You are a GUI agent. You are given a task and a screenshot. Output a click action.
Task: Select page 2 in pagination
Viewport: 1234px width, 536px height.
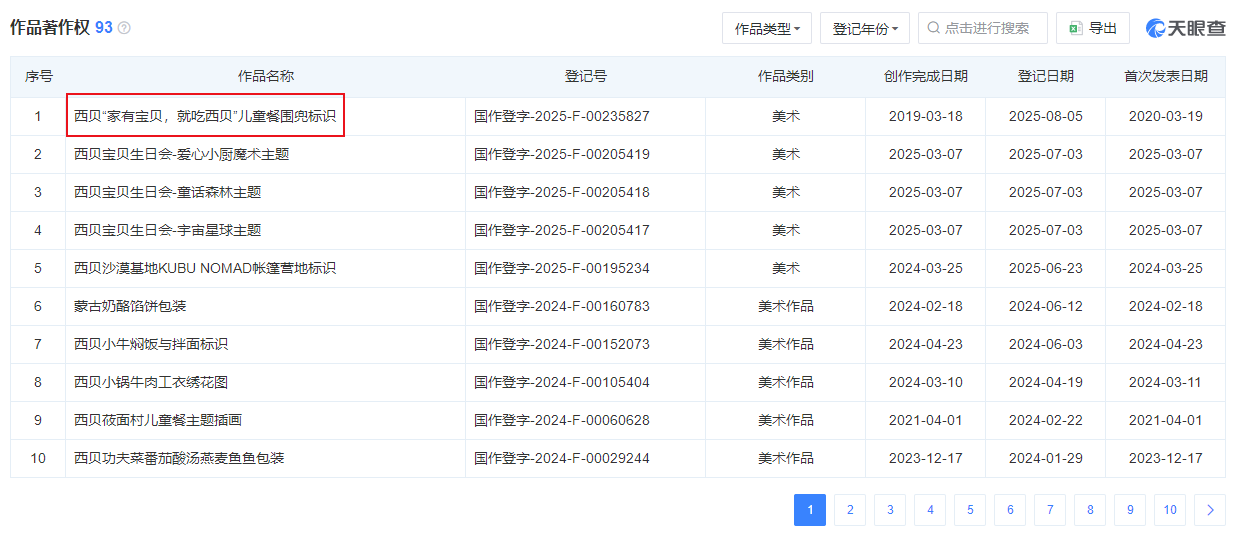850,510
